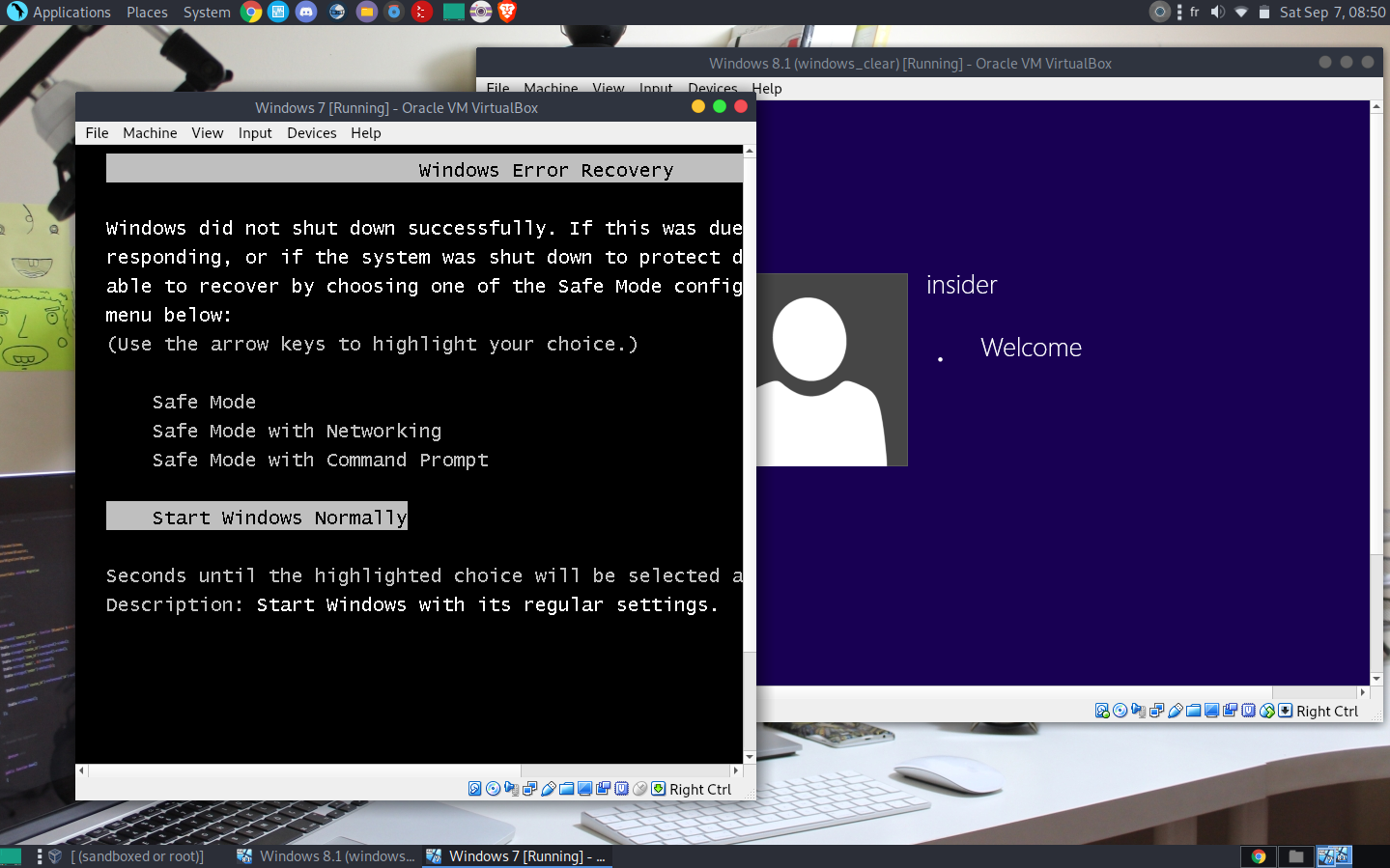Open the System menu in the top panel

point(207,12)
